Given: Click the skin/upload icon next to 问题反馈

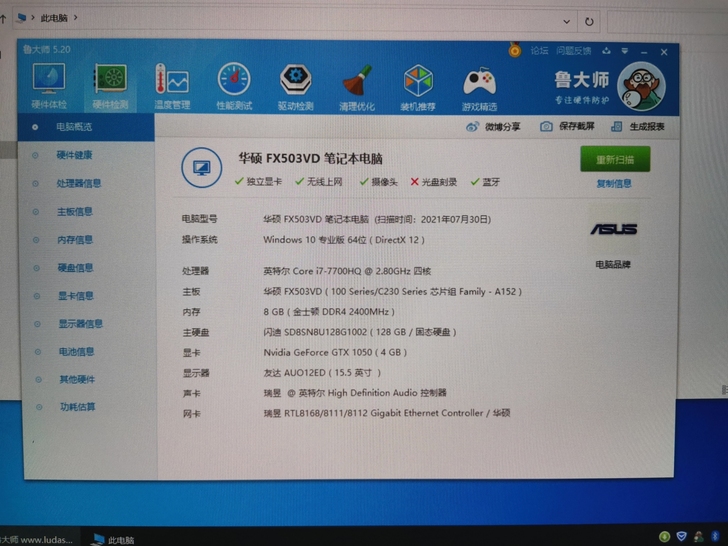Looking at the screenshot, I should [606, 51].
